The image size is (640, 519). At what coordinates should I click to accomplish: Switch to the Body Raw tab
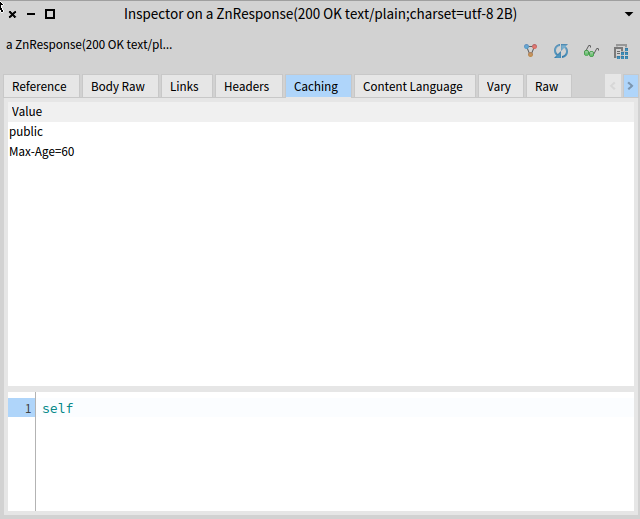pyautogui.click(x=118, y=86)
